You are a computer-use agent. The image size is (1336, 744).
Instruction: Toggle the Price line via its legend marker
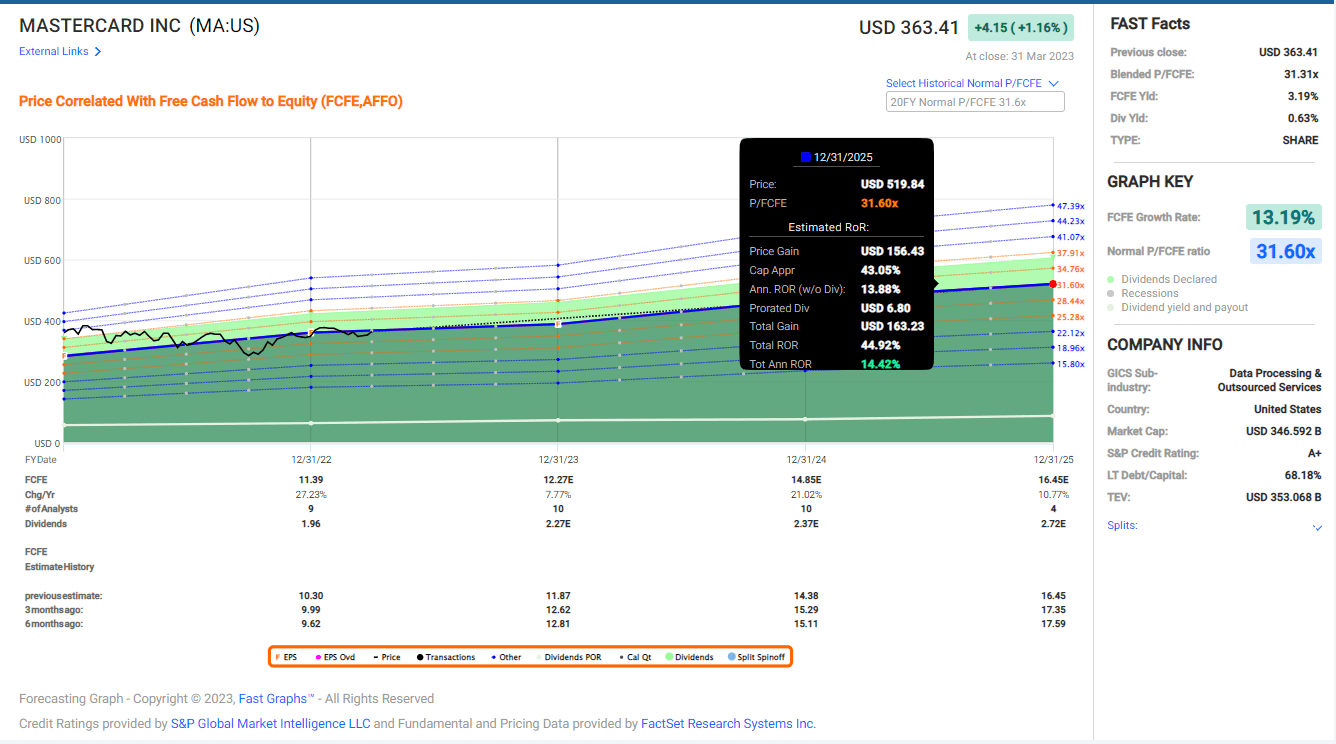click(x=375, y=657)
